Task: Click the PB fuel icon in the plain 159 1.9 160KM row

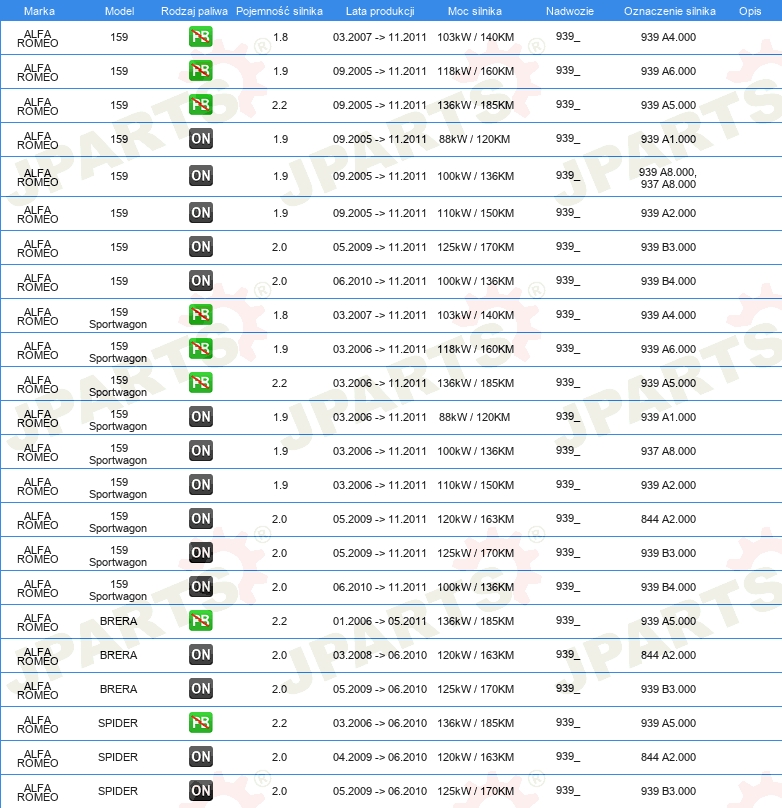Action: pyautogui.click(x=201, y=71)
